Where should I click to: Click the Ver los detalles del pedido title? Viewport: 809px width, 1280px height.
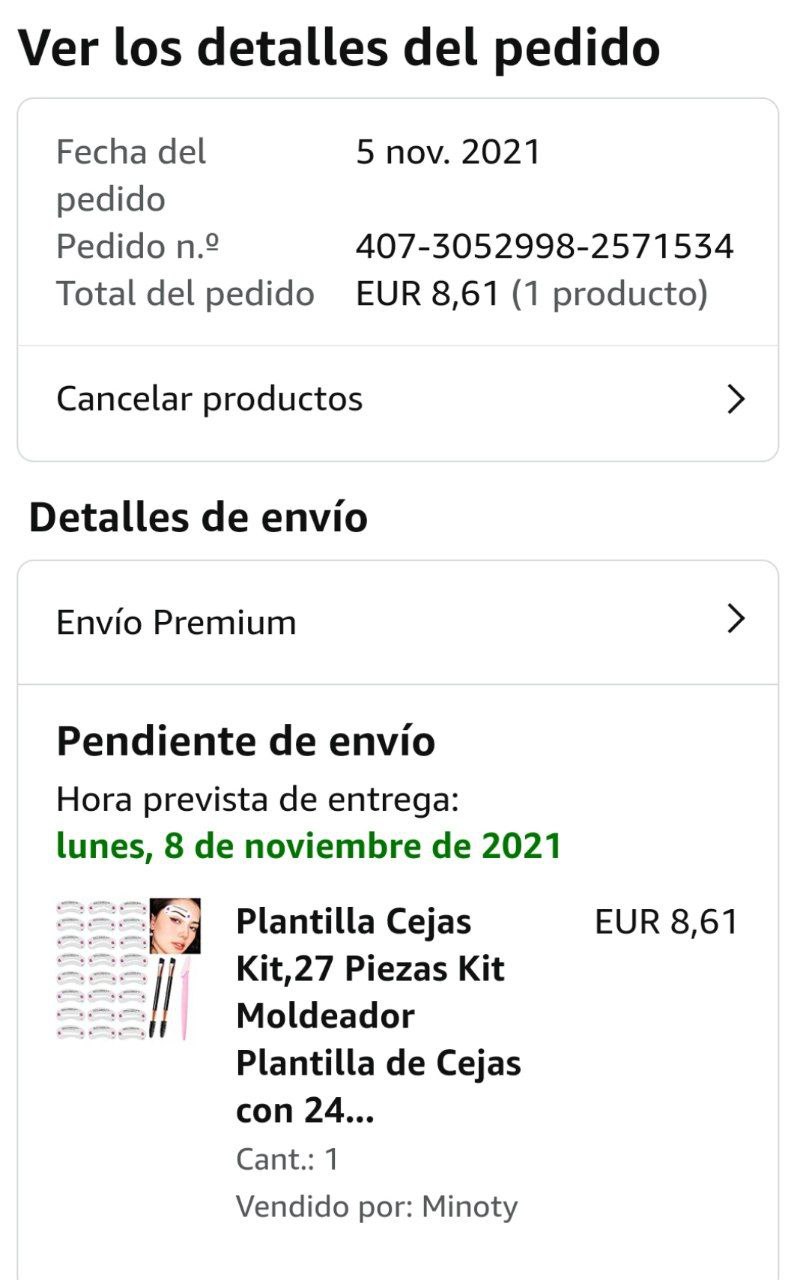pyautogui.click(x=339, y=47)
